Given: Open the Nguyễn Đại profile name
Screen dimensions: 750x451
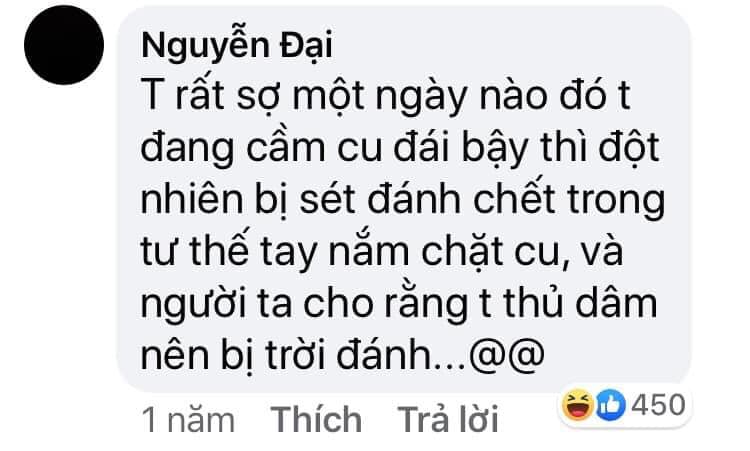Looking at the screenshot, I should pyautogui.click(x=237, y=47).
